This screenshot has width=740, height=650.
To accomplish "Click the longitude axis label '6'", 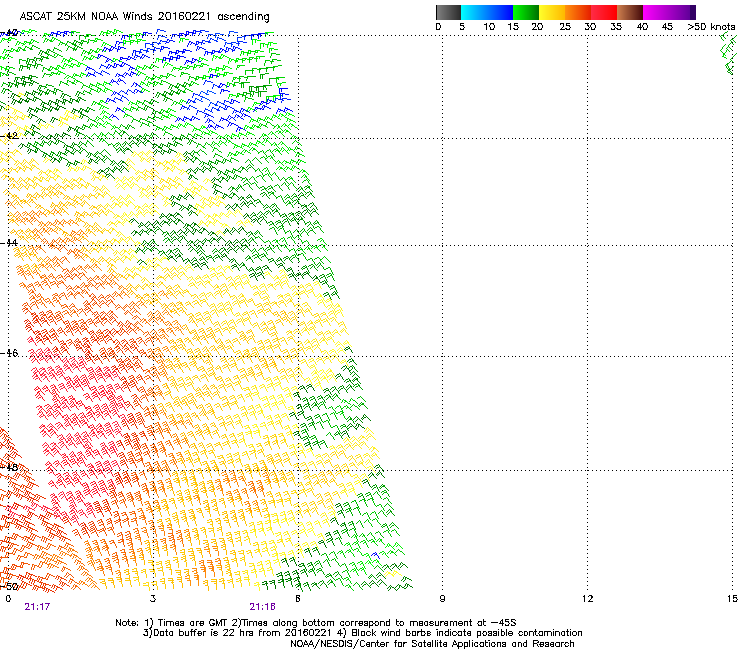I will click(x=298, y=599).
